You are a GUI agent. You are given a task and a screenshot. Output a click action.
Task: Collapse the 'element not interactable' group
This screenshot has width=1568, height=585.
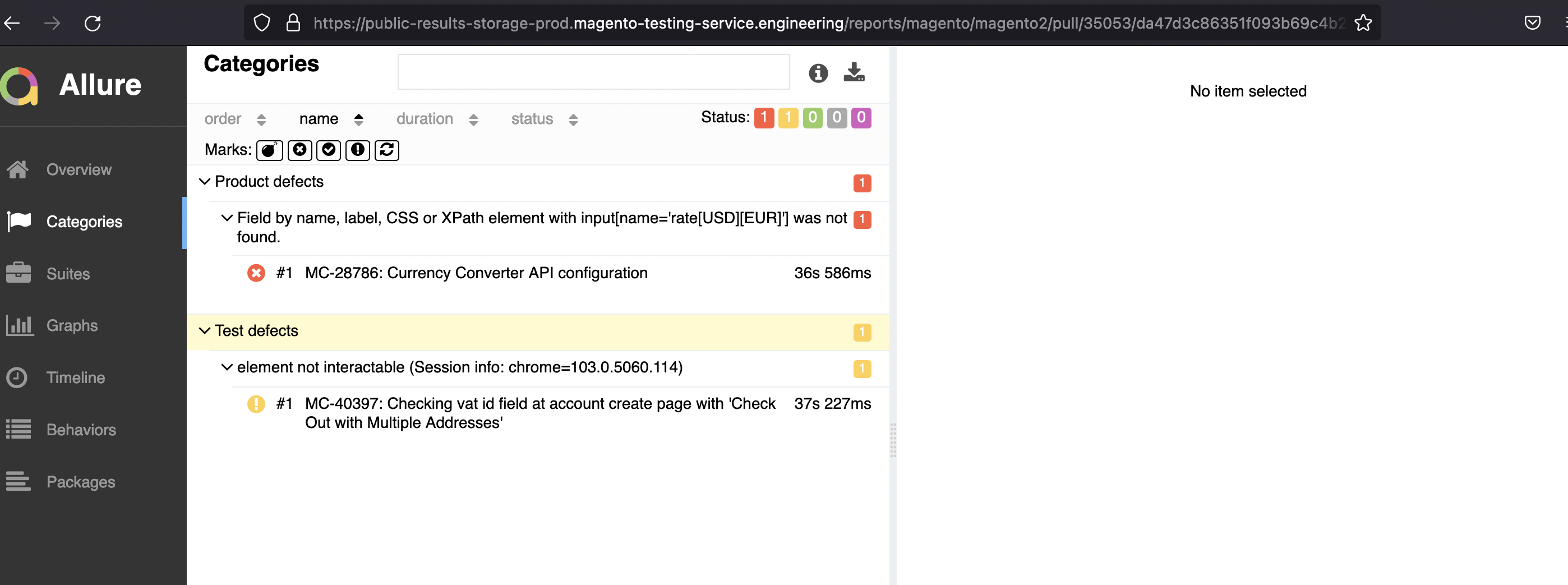point(227,367)
